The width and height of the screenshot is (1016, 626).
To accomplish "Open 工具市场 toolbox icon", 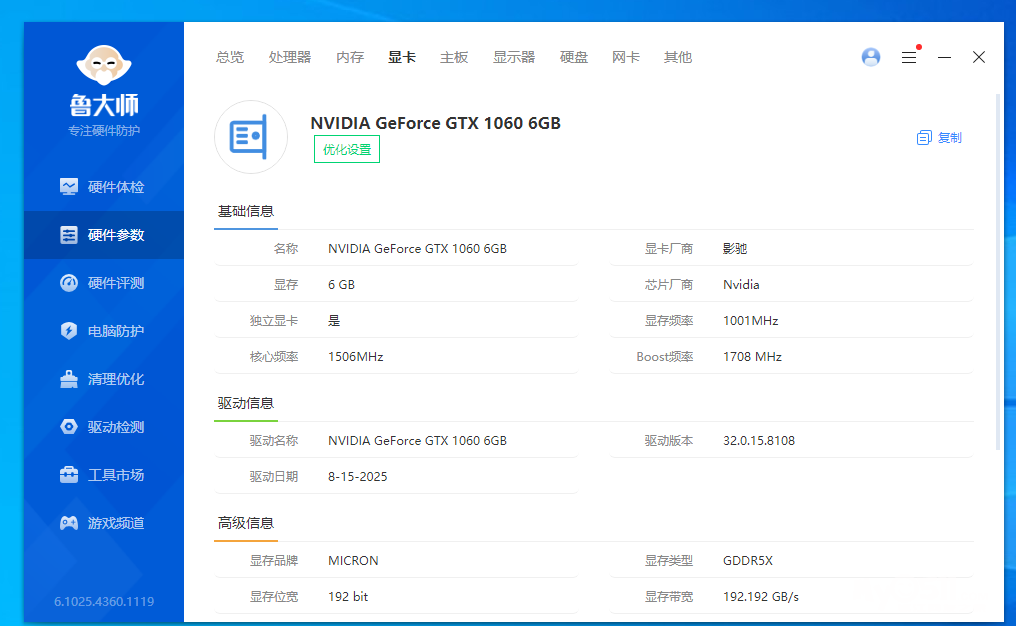I will coord(69,475).
